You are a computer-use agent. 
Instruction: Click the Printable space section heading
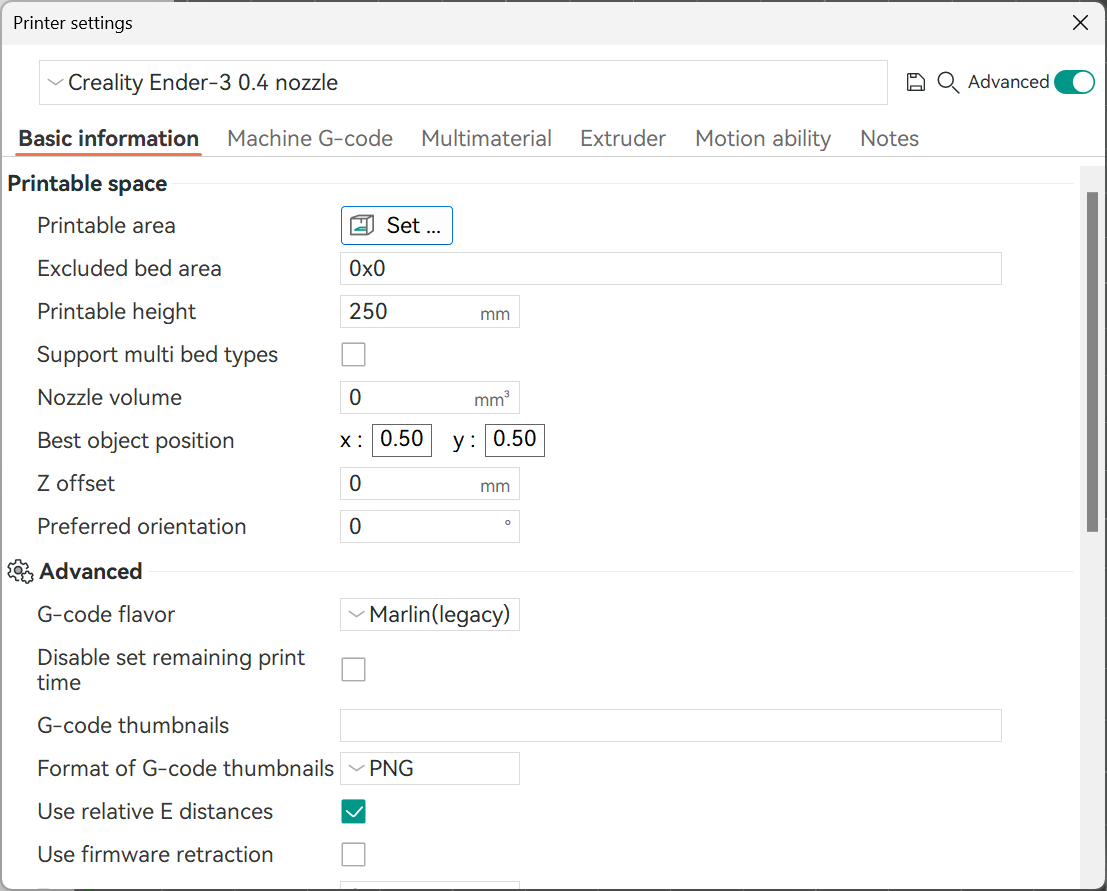click(88, 184)
